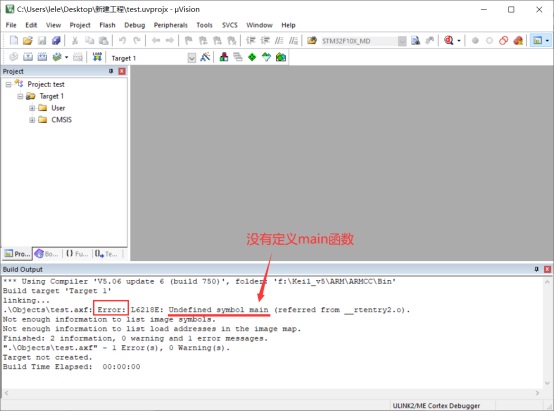Open the Target 1 selection dropdown
This screenshot has height=411, width=554.
pos(191,58)
